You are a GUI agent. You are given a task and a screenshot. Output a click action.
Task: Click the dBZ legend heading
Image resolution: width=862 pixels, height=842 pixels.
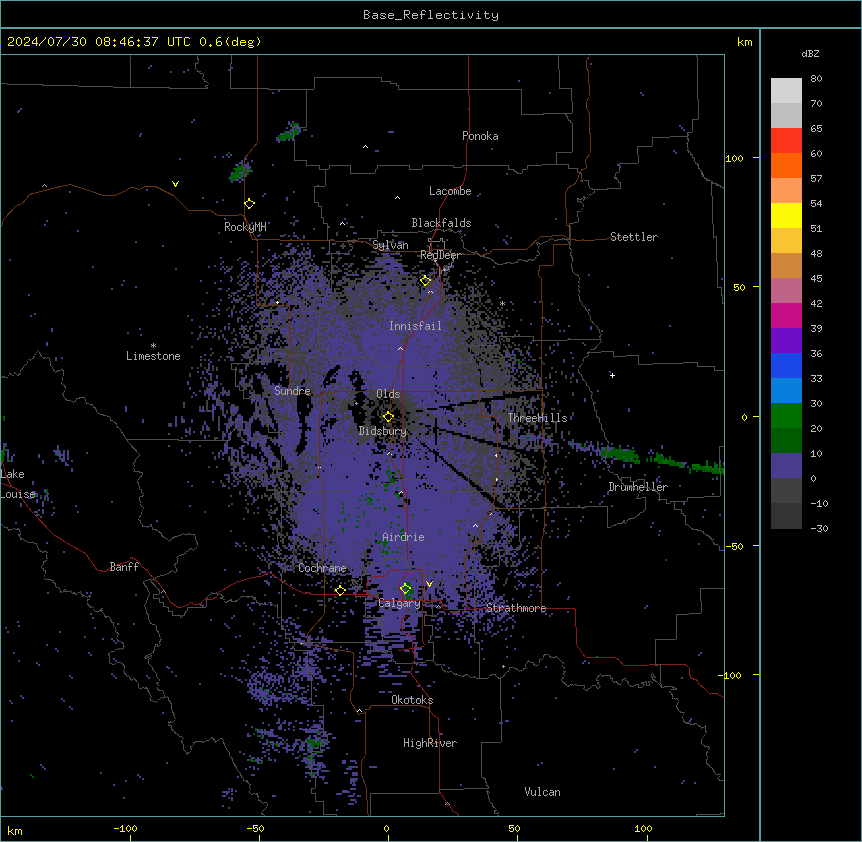(x=810, y=54)
